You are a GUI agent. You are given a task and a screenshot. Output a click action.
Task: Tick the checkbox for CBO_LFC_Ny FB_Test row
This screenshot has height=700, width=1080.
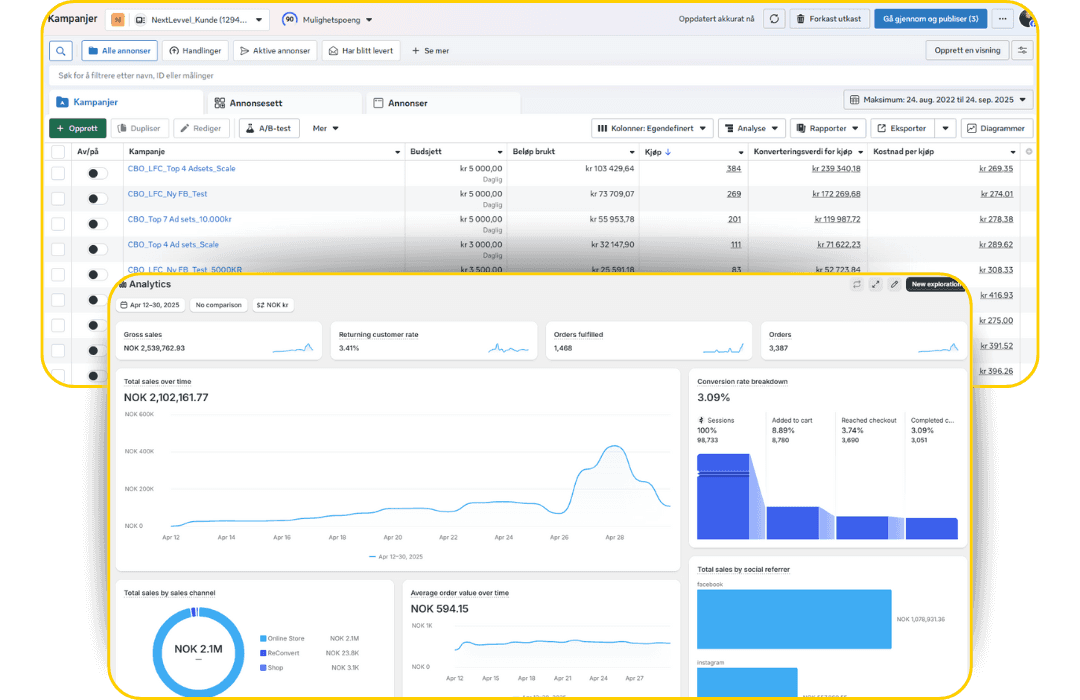pyautogui.click(x=58, y=198)
